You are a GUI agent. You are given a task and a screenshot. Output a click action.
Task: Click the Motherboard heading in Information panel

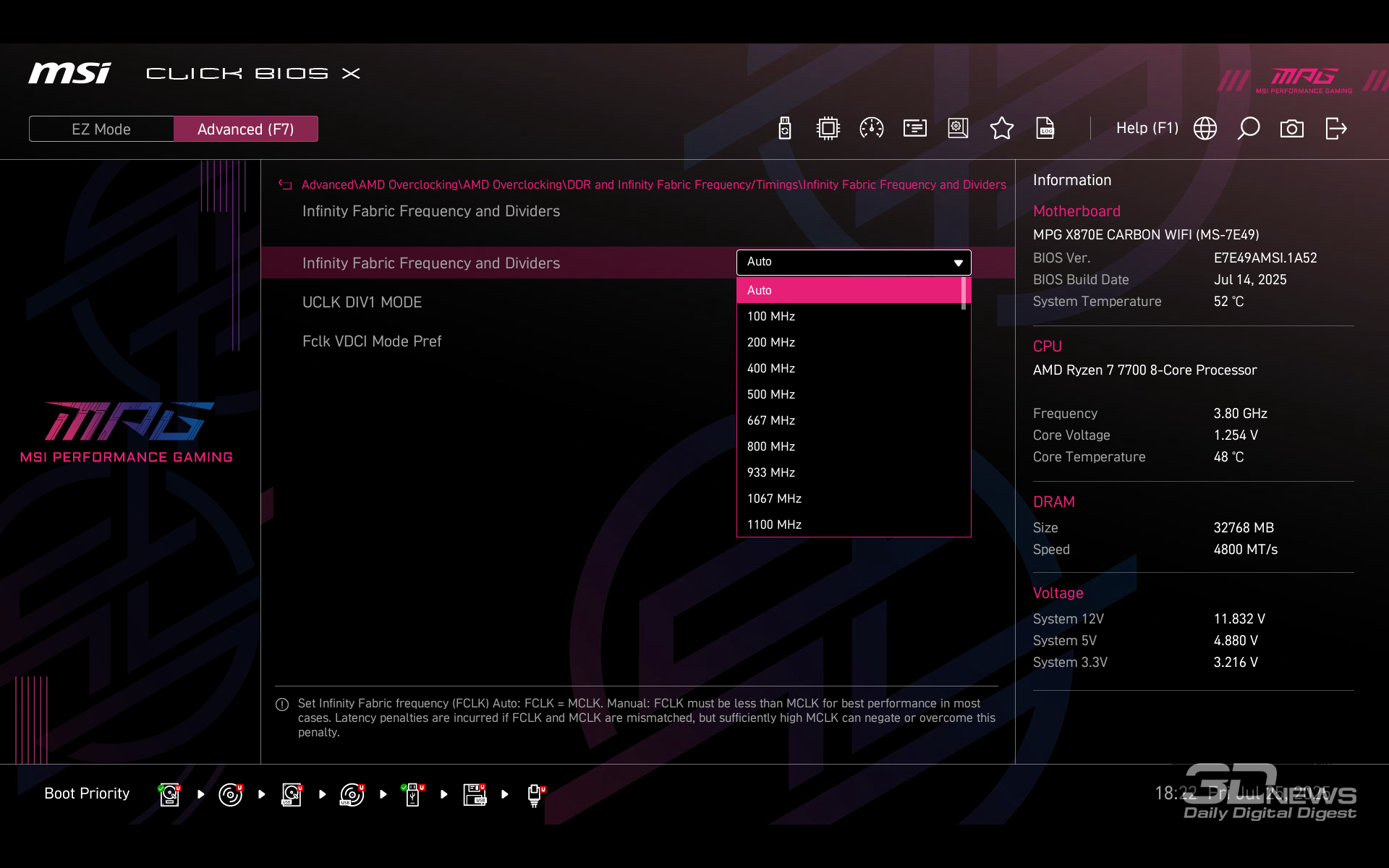tap(1076, 211)
